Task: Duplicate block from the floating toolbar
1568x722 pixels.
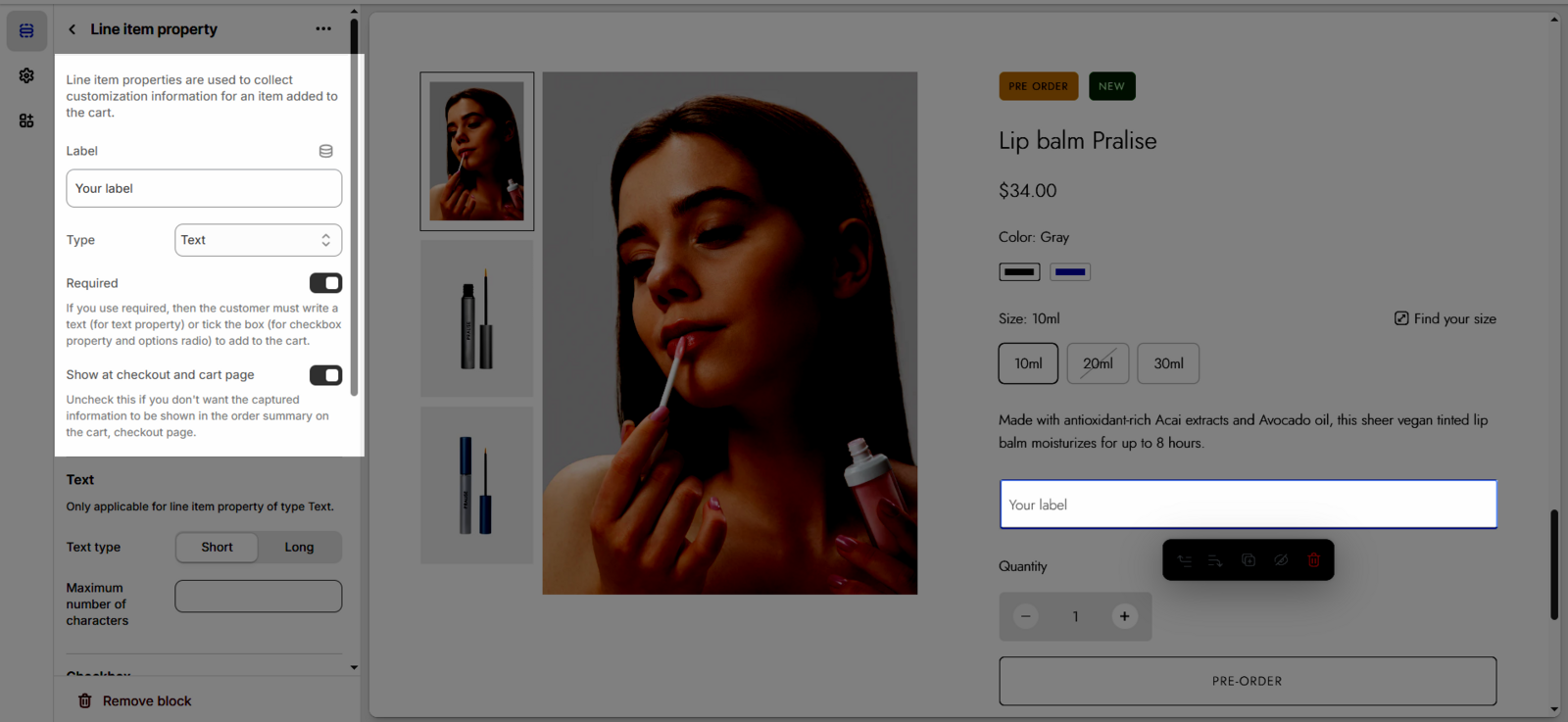Action: pos(1249,560)
